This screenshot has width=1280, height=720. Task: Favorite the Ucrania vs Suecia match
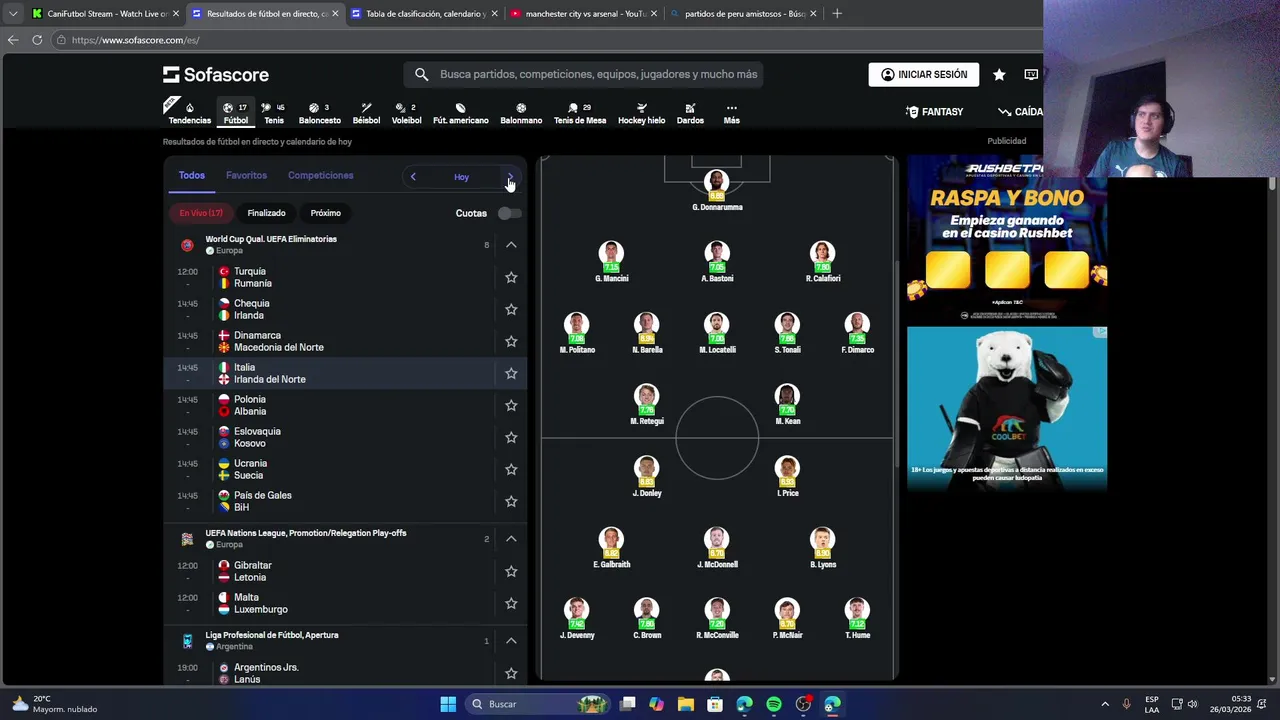point(511,469)
